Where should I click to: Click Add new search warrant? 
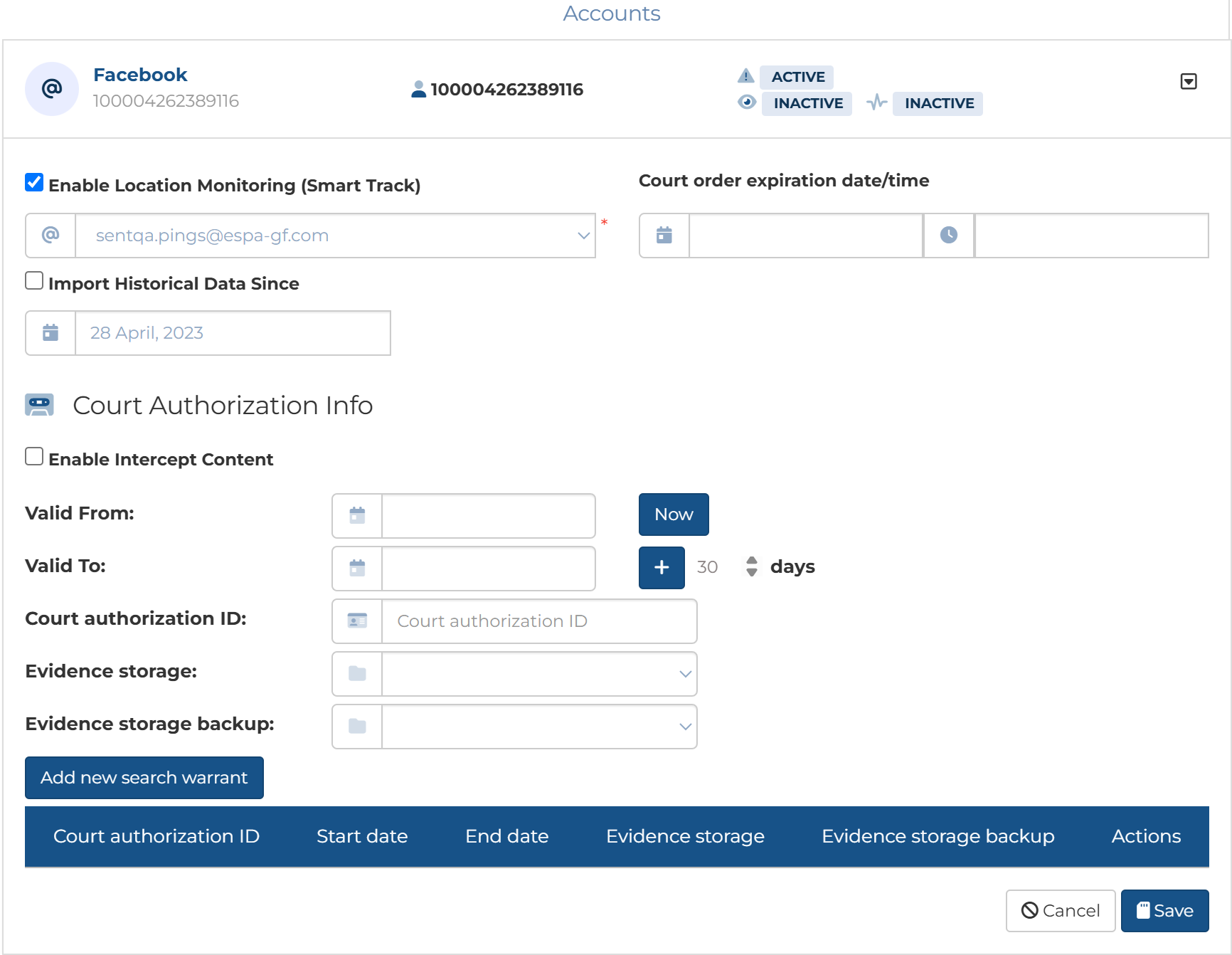click(144, 778)
